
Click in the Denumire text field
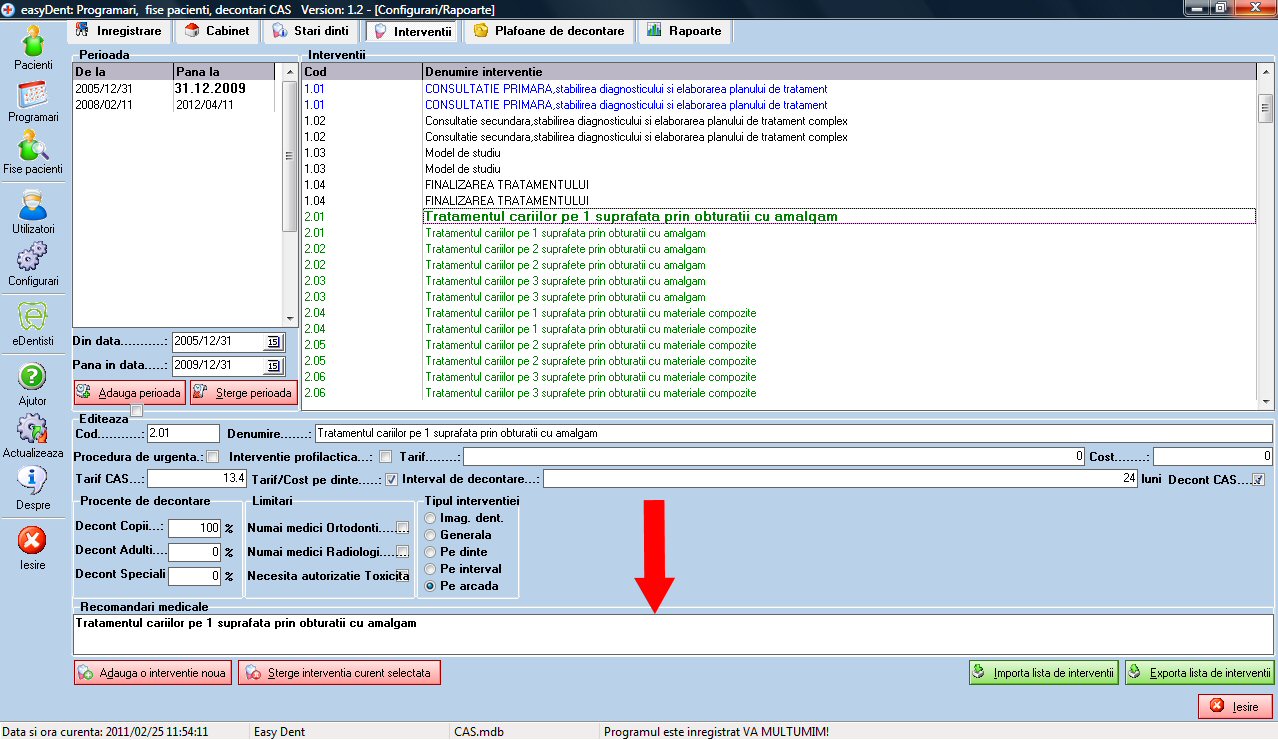pos(792,434)
